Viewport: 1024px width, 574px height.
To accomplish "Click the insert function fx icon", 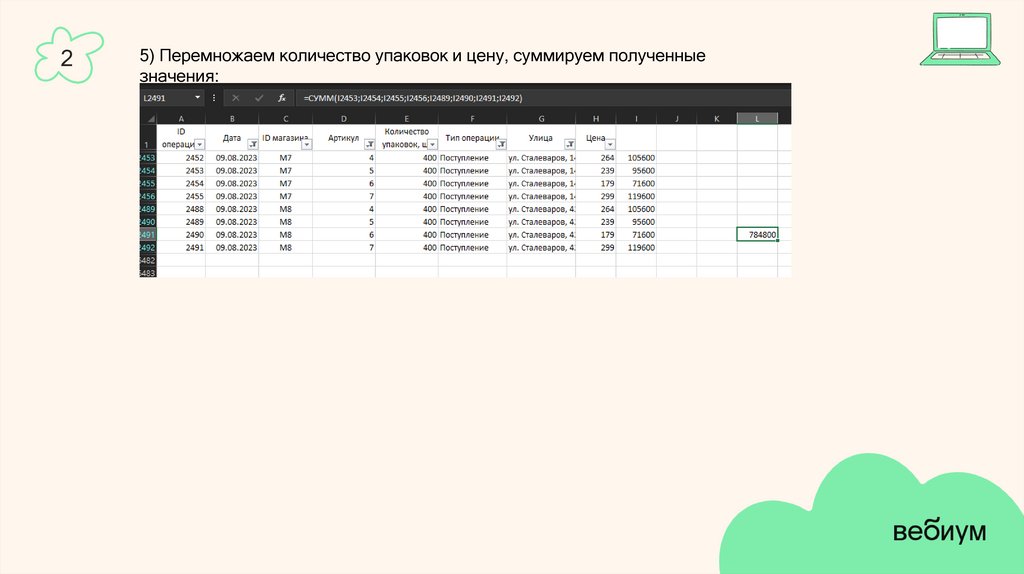I will [282, 98].
